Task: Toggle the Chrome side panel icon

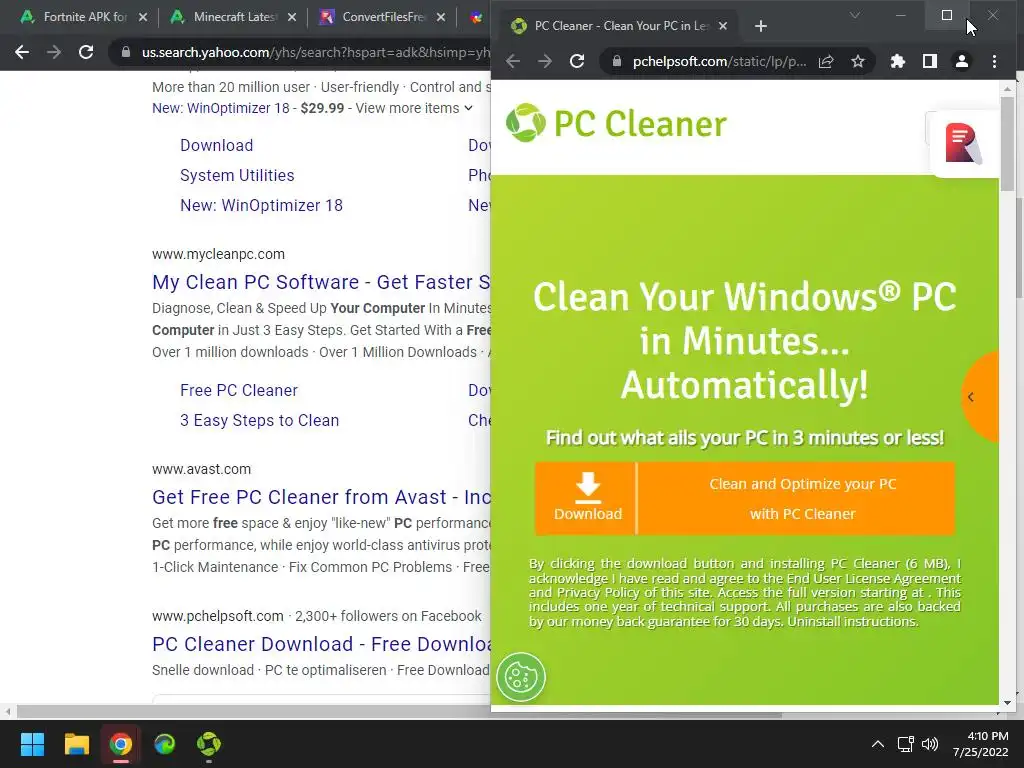Action: tap(930, 61)
